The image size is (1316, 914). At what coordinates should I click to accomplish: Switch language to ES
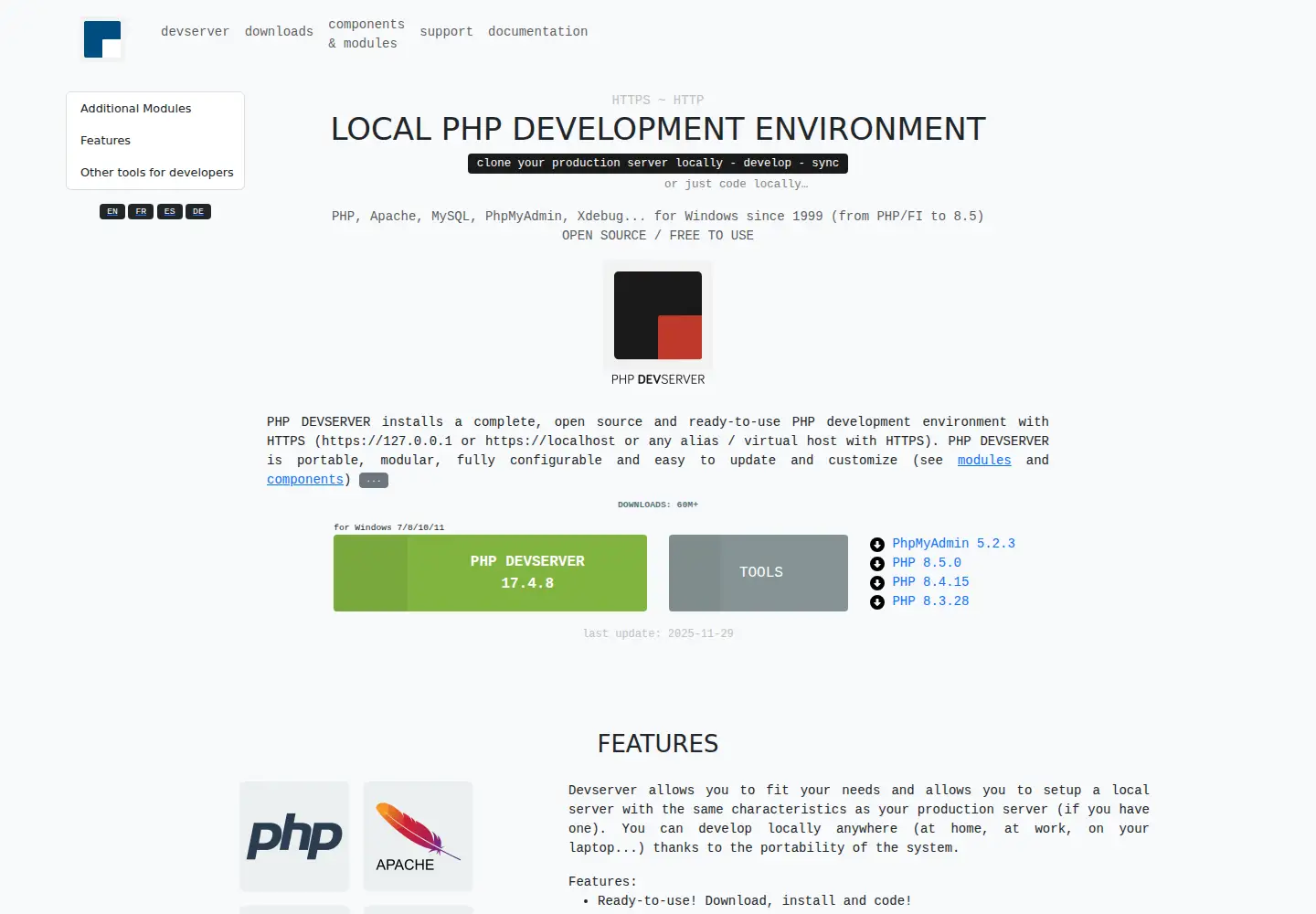pyautogui.click(x=169, y=211)
